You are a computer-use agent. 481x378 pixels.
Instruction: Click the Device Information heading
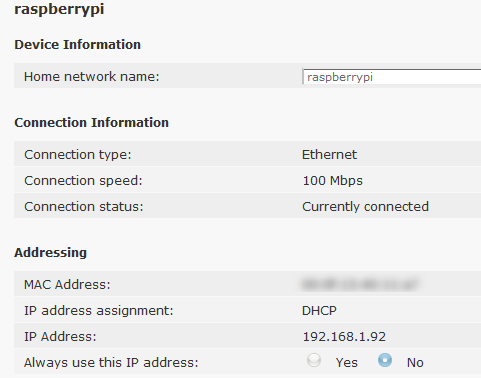tap(77, 44)
